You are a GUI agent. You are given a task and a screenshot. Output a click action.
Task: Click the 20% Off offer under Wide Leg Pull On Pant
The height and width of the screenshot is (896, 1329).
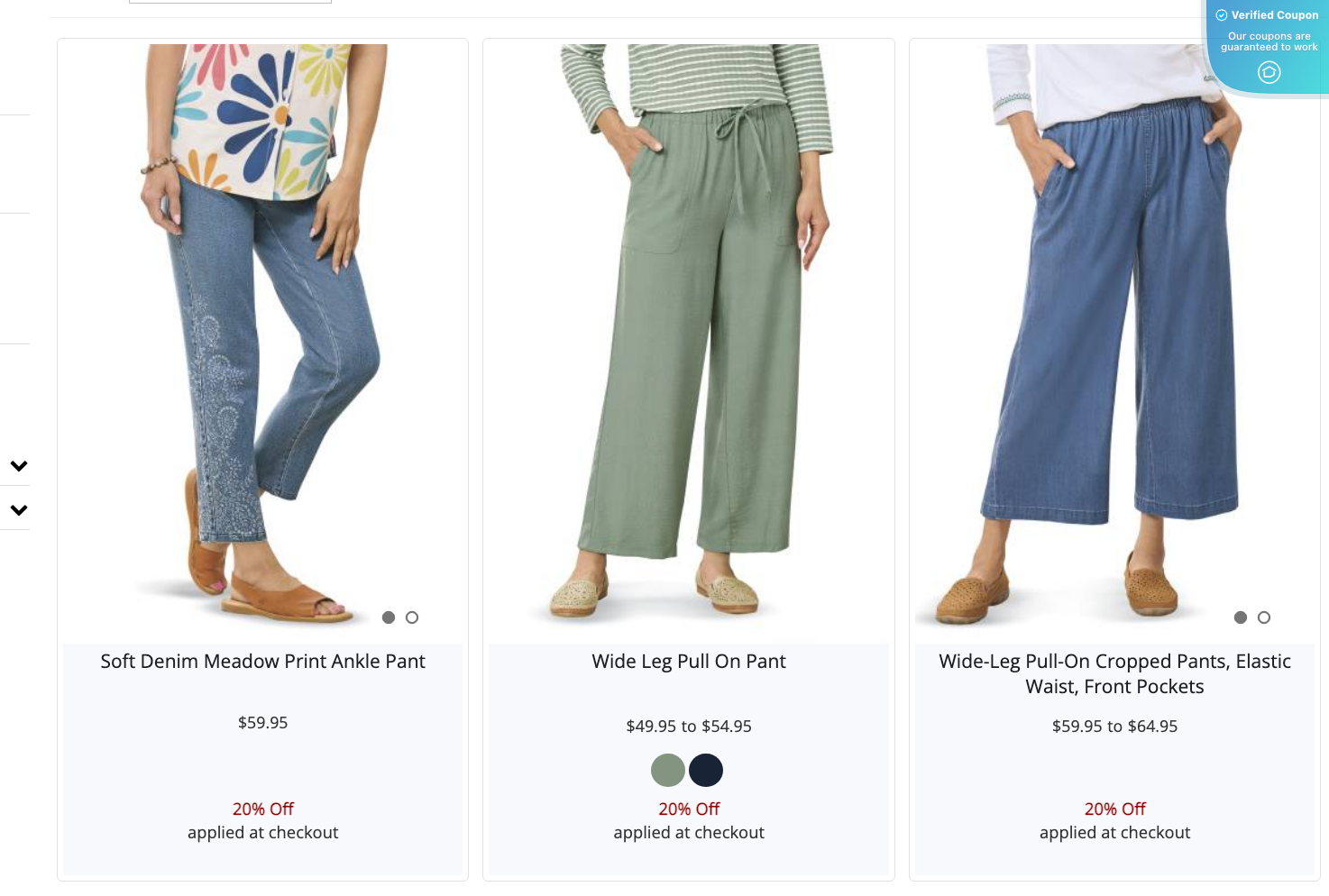688,809
